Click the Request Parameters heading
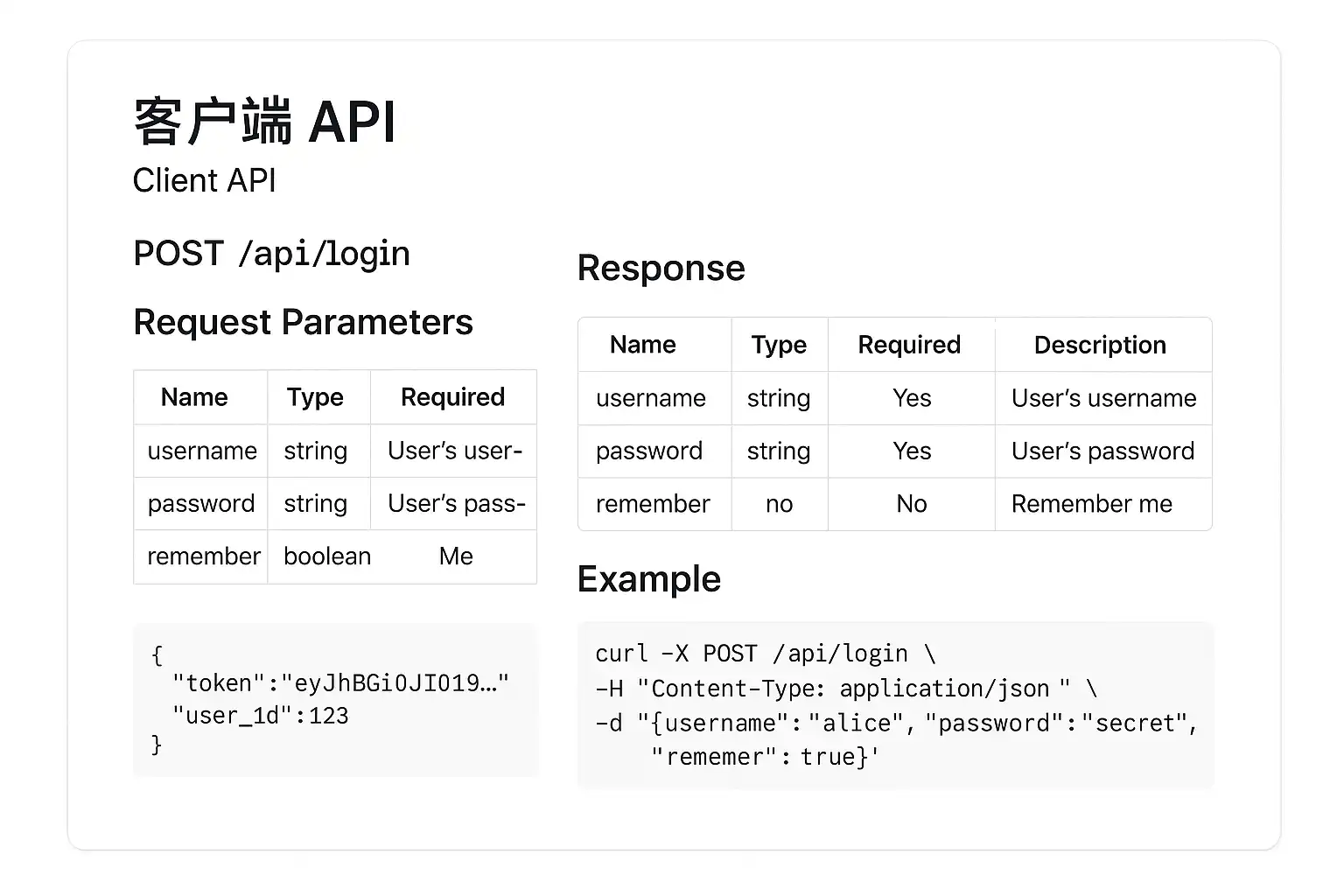This screenshot has width=1344, height=896. 303,322
